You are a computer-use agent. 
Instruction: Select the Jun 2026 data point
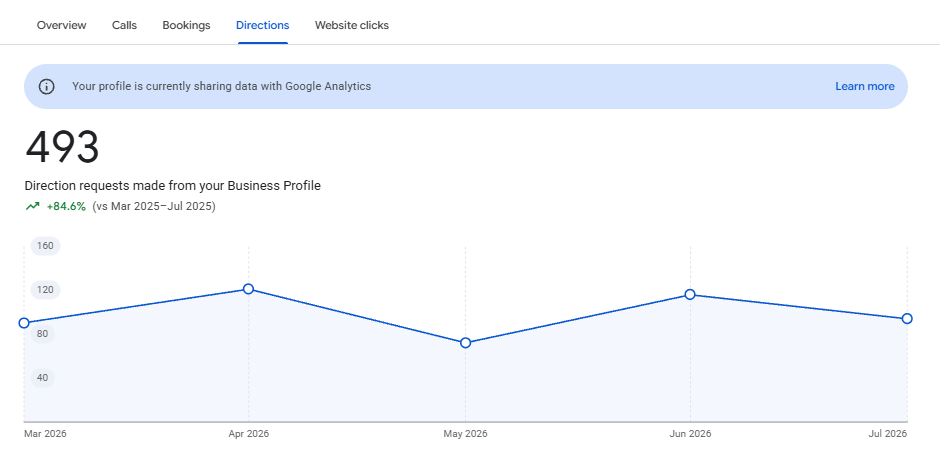pos(690,294)
